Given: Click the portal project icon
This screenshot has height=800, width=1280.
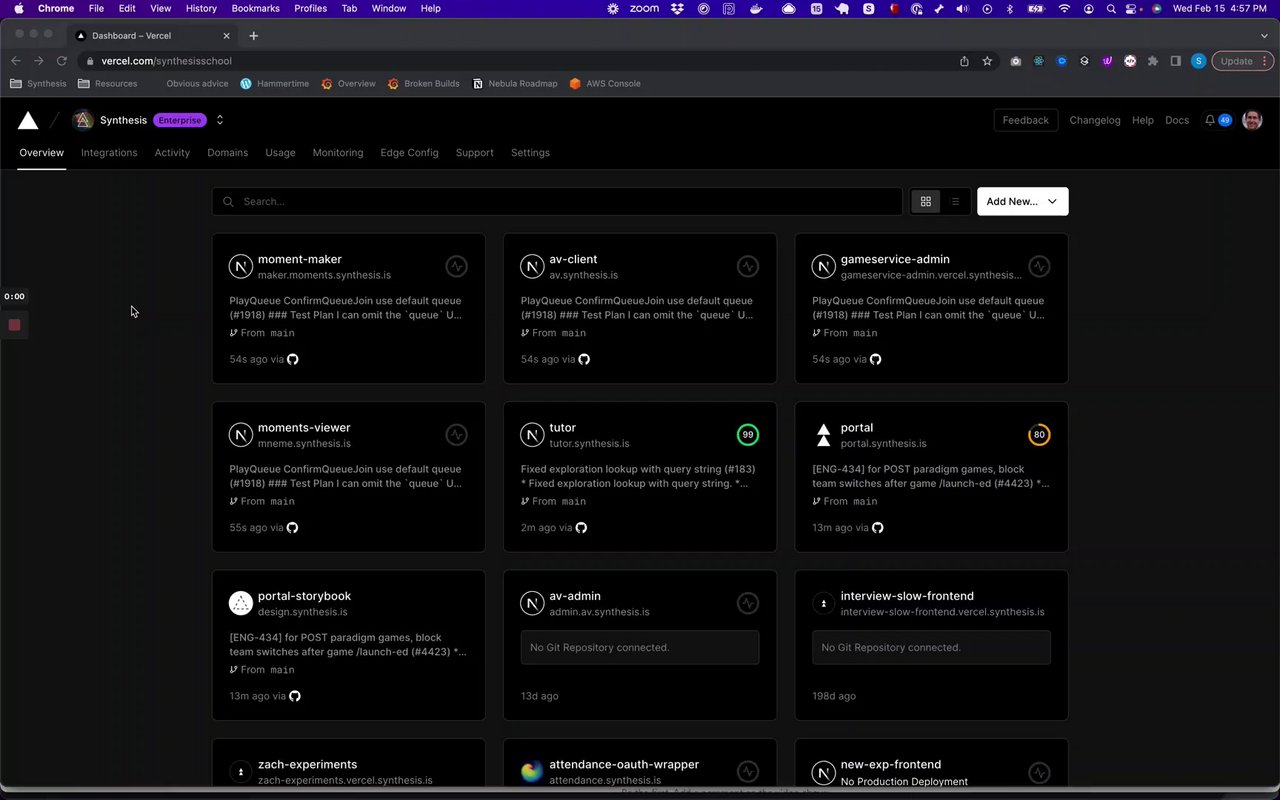Looking at the screenshot, I should tap(823, 435).
